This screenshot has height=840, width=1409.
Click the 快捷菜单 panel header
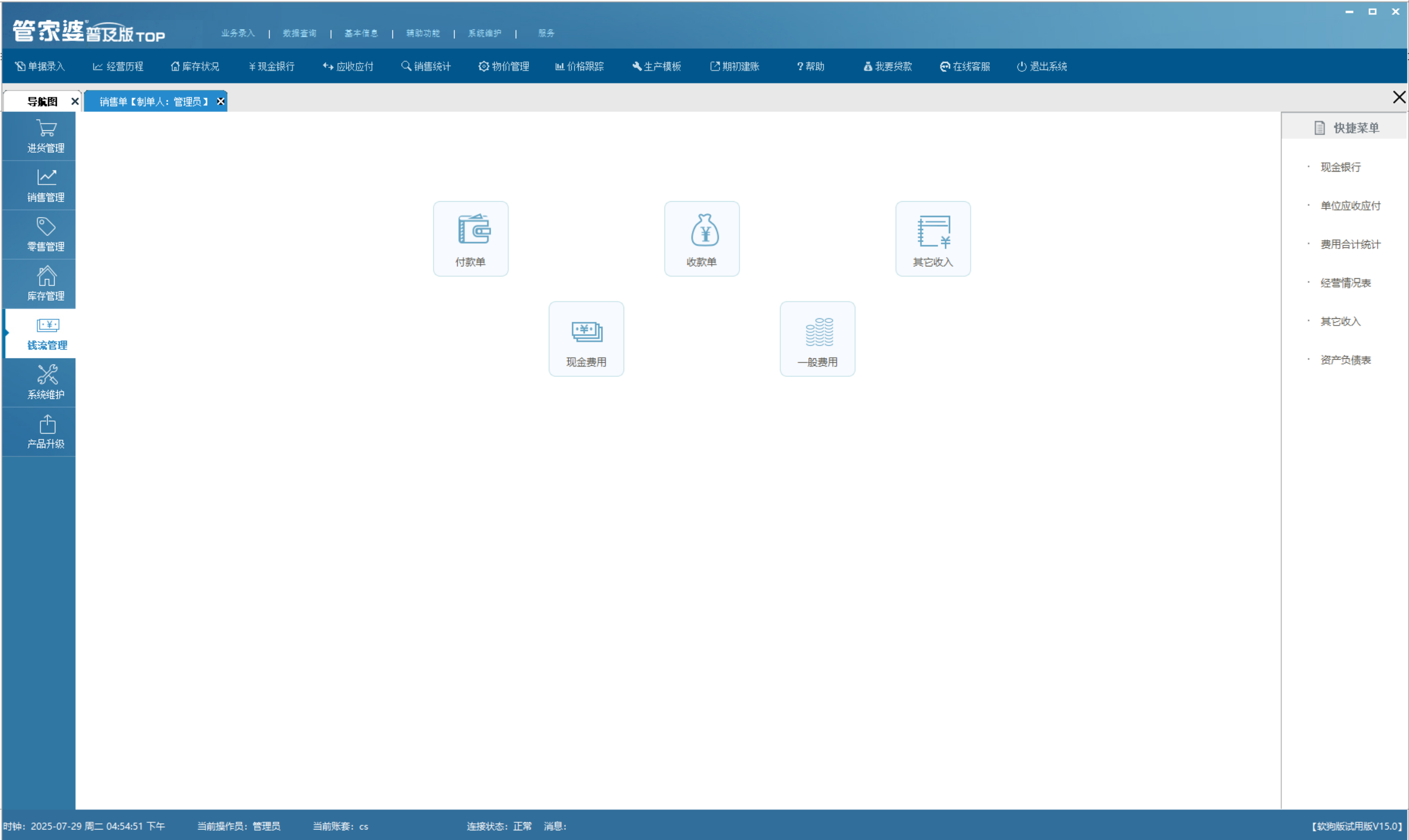pyautogui.click(x=1345, y=127)
